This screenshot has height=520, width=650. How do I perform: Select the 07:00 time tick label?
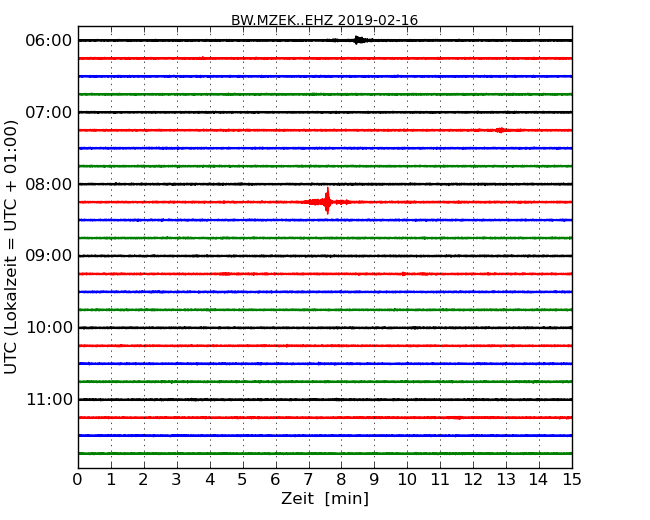coord(48,112)
